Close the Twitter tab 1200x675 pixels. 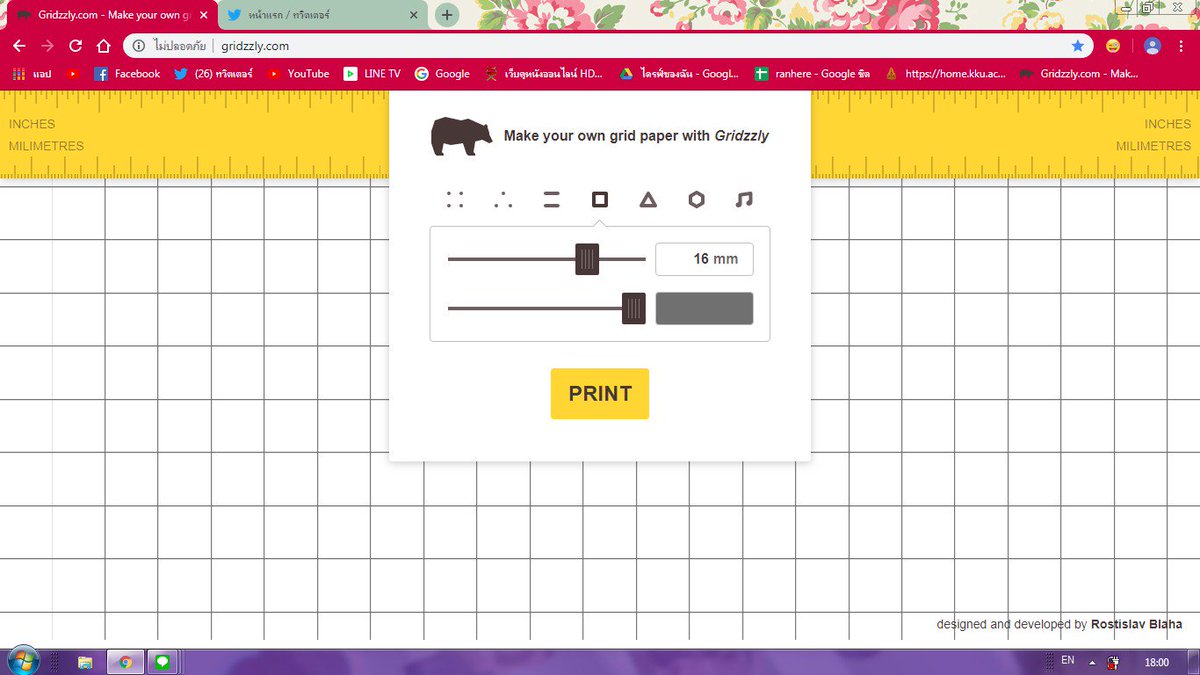pos(416,16)
